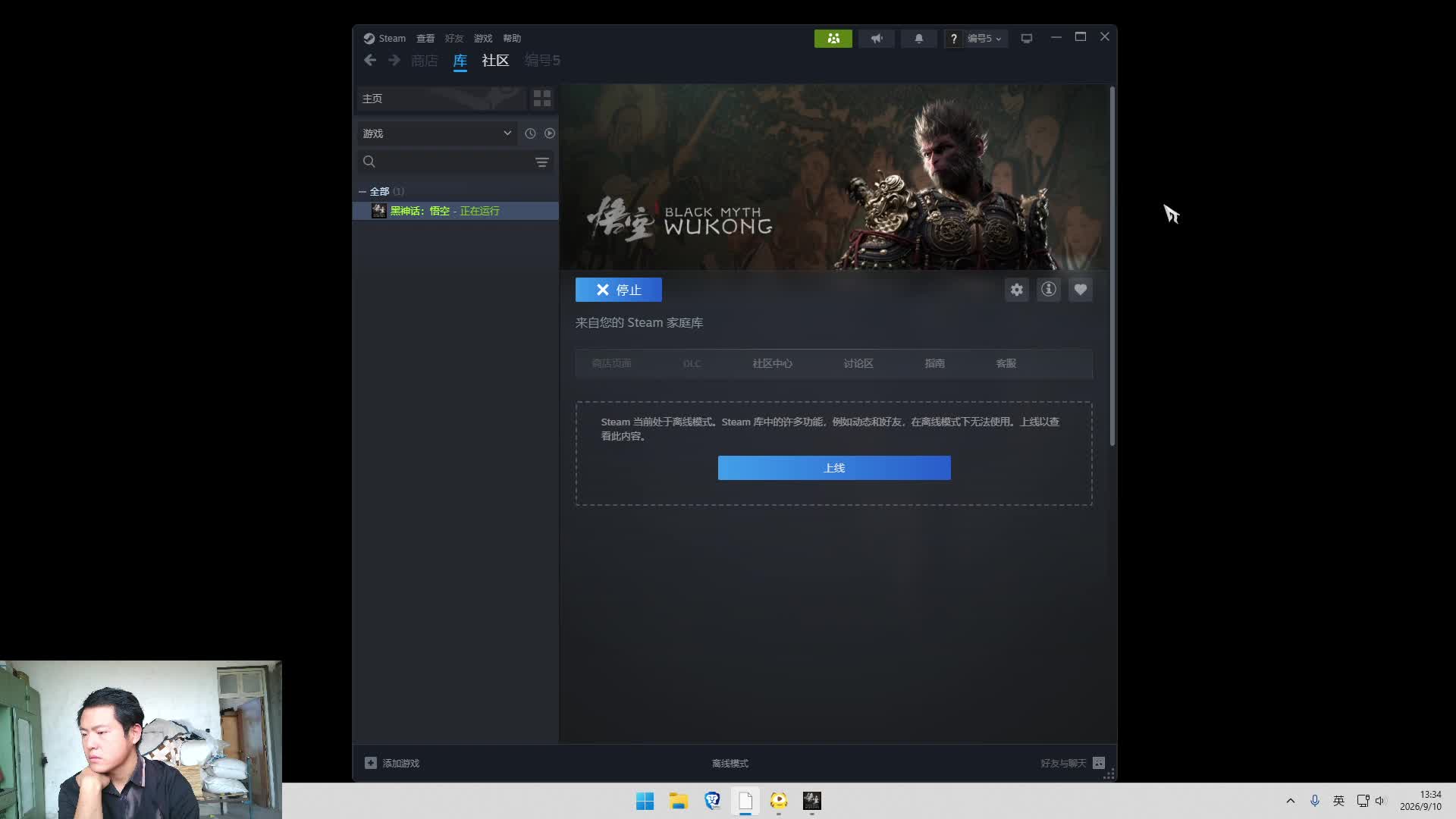The image size is (1456, 819).
Task: Click the Big Picture mode monitor icon
Action: (1027, 39)
